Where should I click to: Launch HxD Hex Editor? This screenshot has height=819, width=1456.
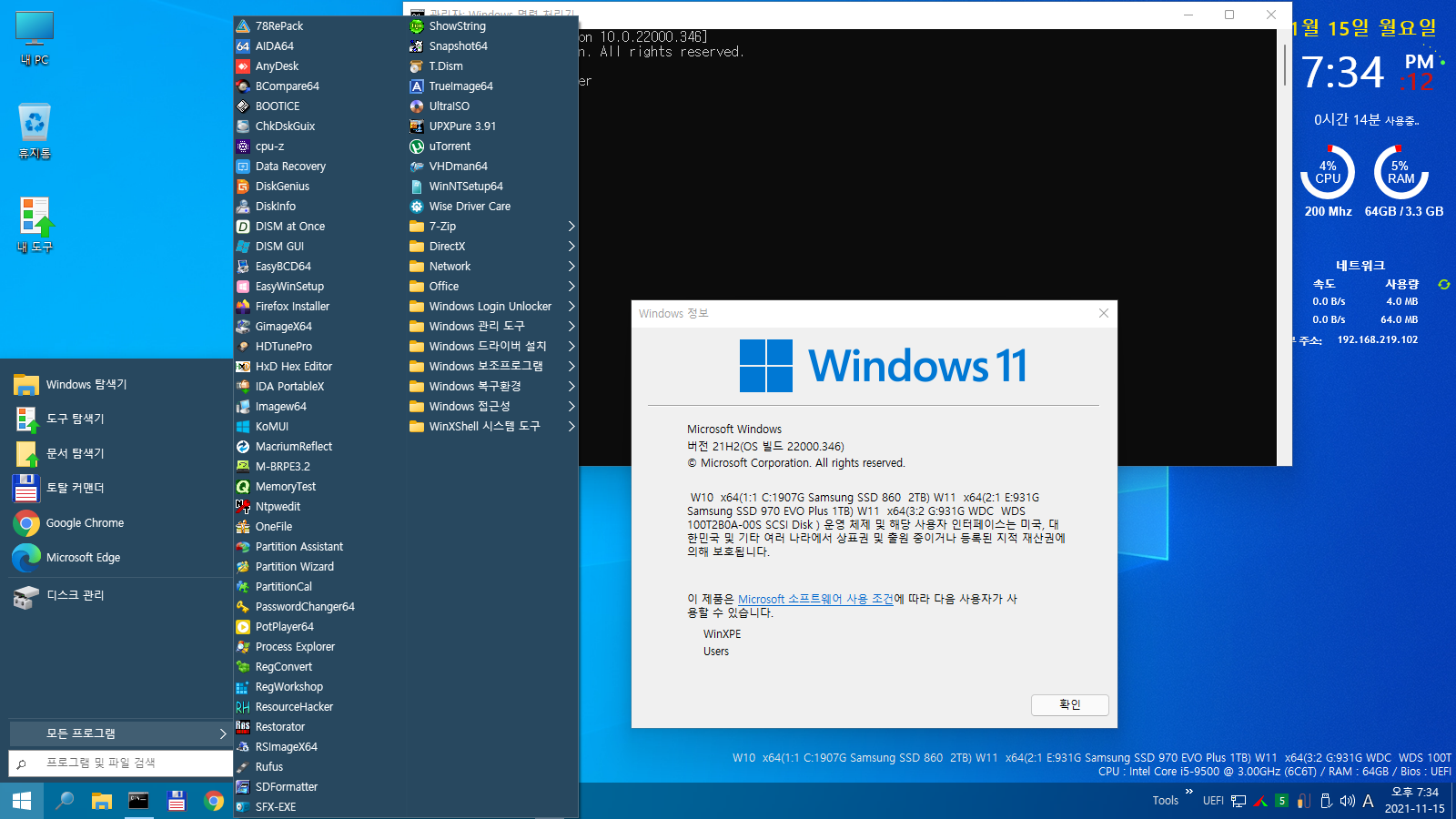tap(293, 367)
